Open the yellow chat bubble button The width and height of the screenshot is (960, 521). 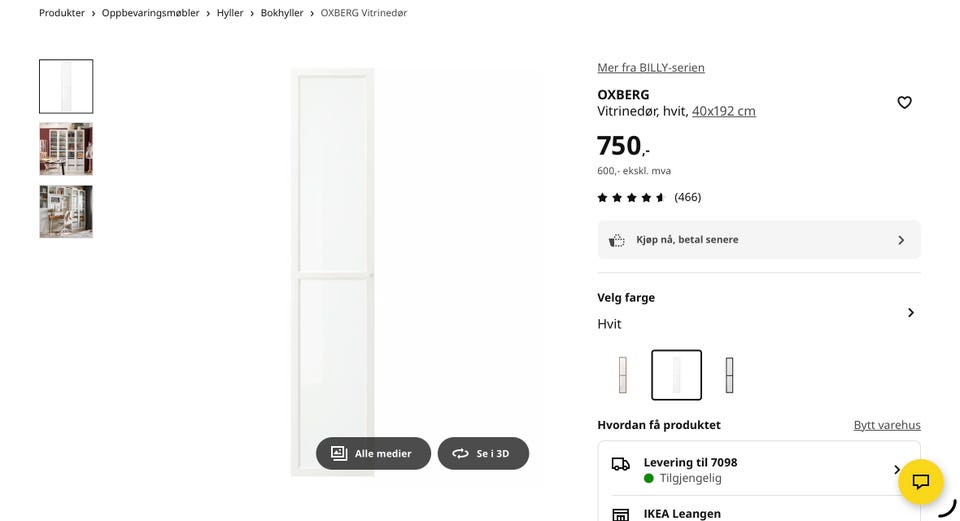[920, 481]
